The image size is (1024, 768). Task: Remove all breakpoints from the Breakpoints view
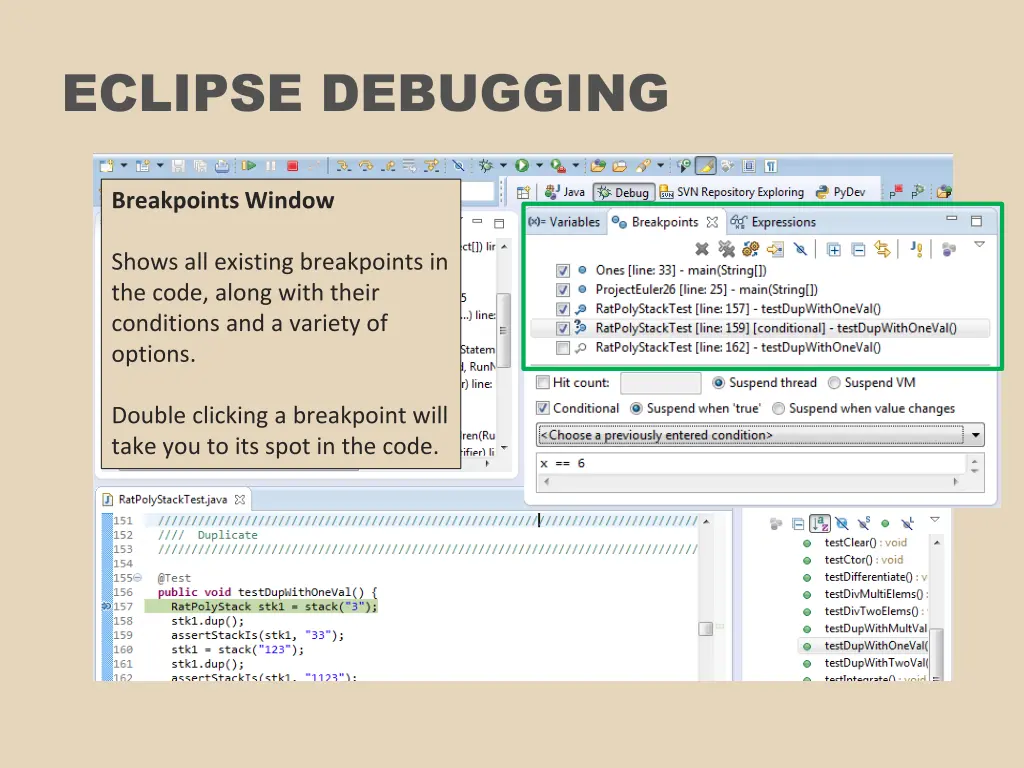click(727, 249)
